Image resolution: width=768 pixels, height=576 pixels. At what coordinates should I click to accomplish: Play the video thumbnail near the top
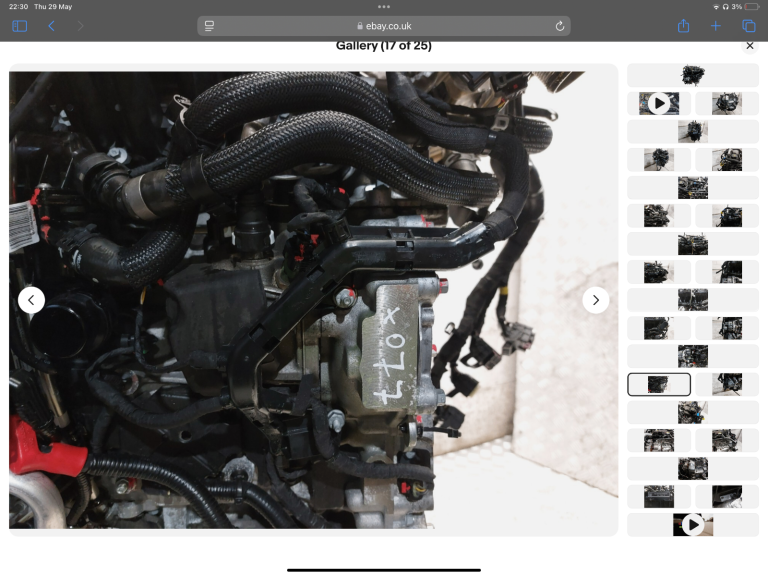coord(659,103)
